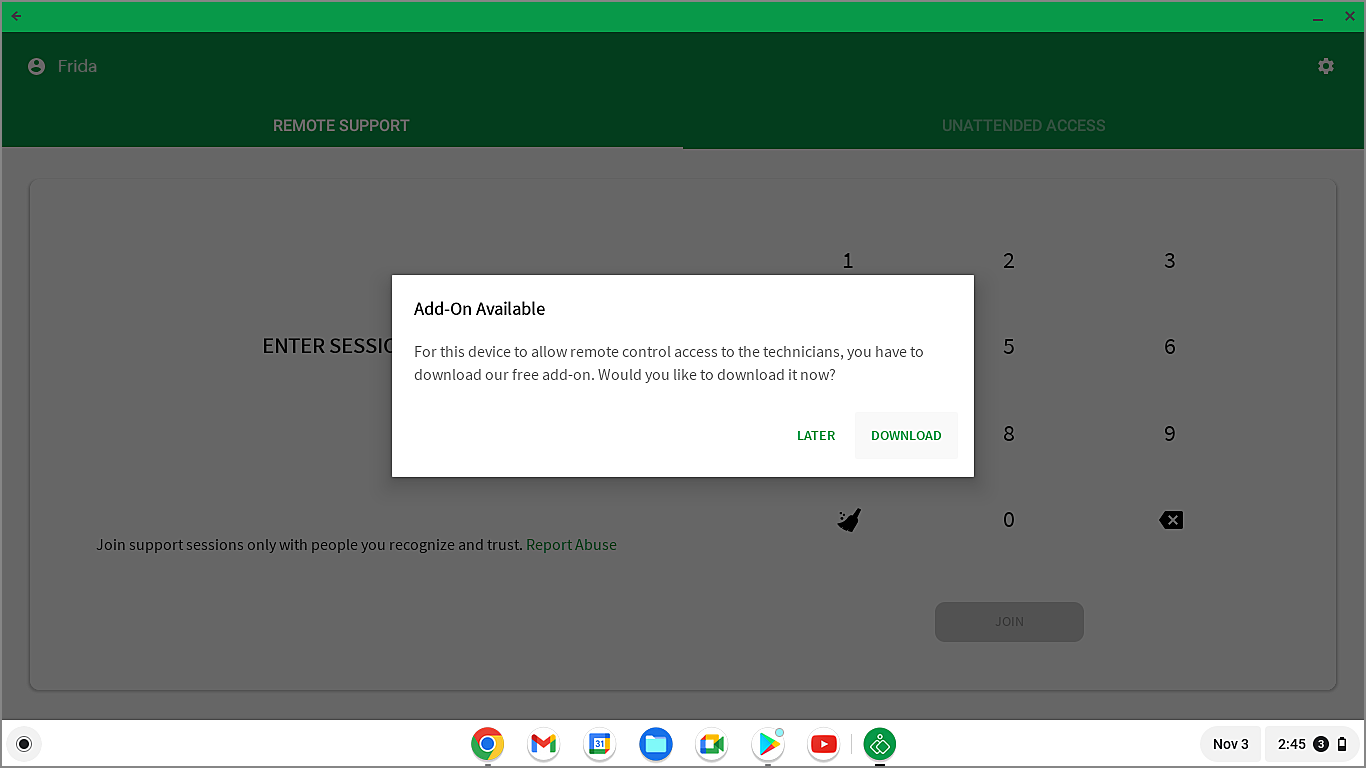The width and height of the screenshot is (1366, 768).
Task: Open the green remote support app on shelf
Action: pos(879,744)
